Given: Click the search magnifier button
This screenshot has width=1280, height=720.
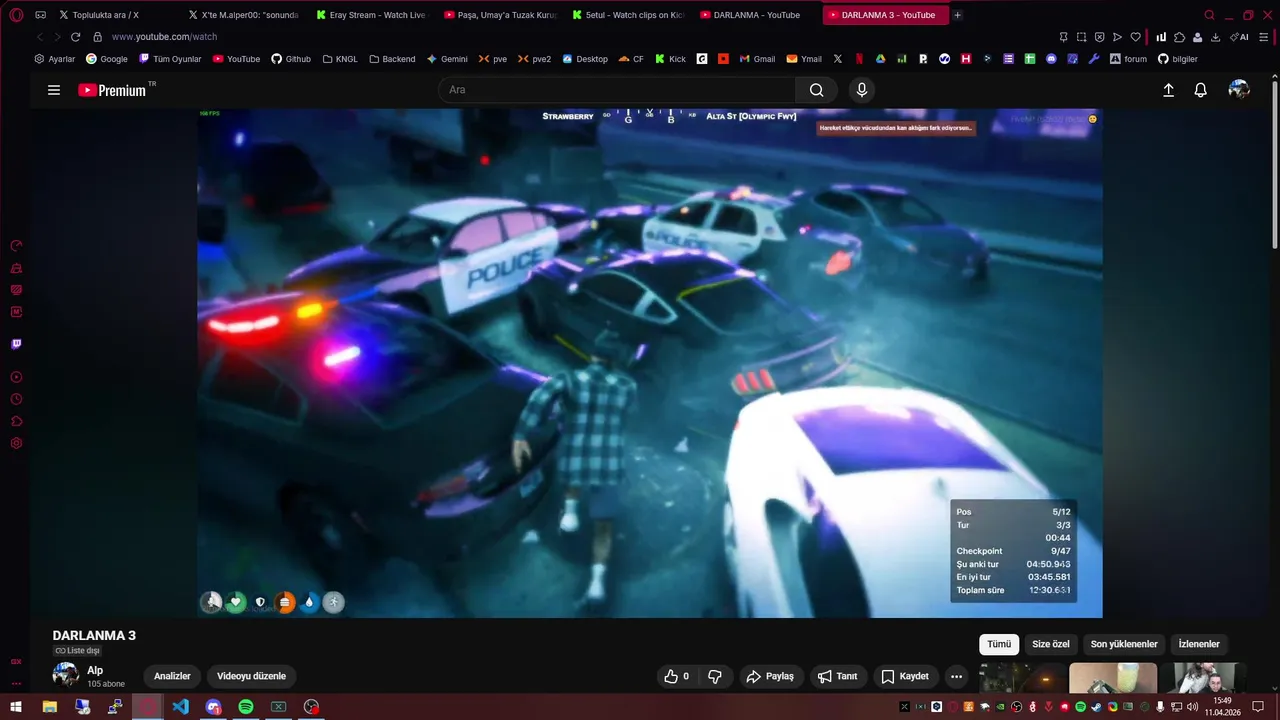Looking at the screenshot, I should pyautogui.click(x=817, y=90).
